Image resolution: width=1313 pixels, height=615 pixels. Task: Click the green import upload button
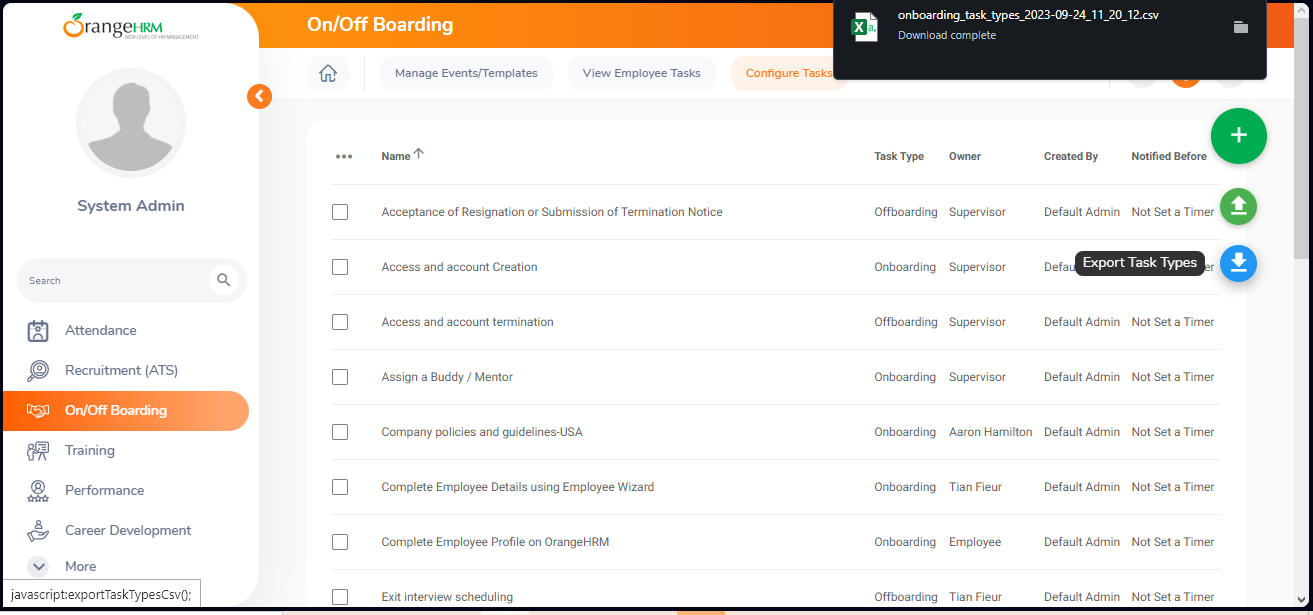[x=1238, y=207]
